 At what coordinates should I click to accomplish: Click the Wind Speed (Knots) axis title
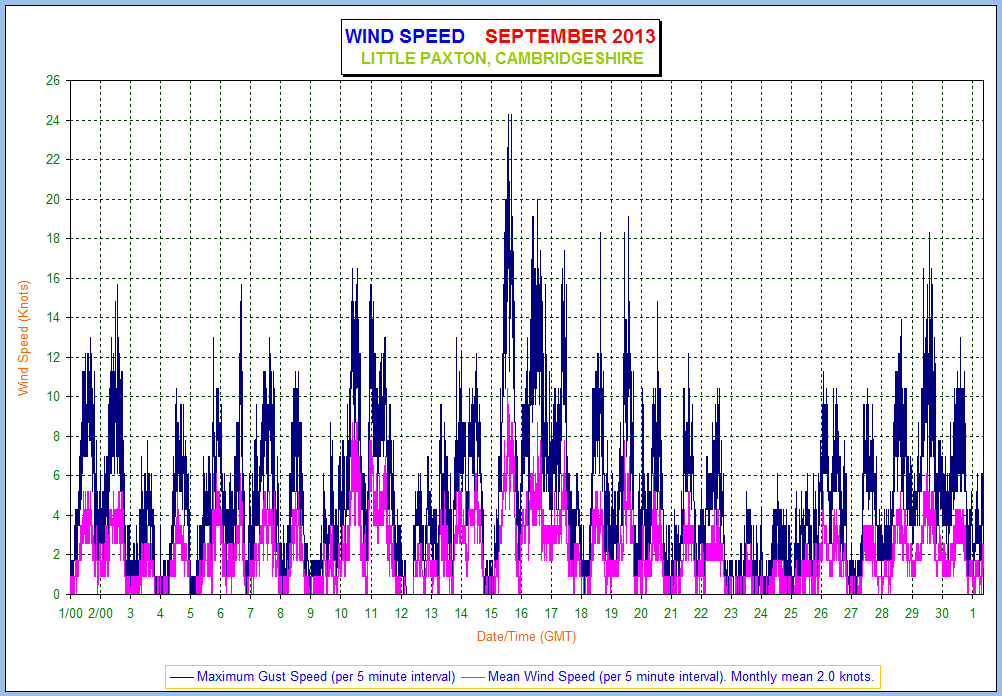24,337
